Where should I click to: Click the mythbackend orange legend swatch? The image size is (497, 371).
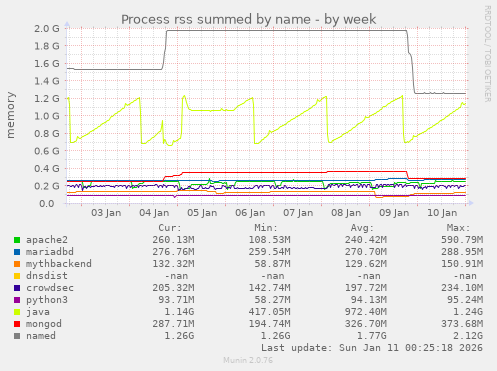17,264
